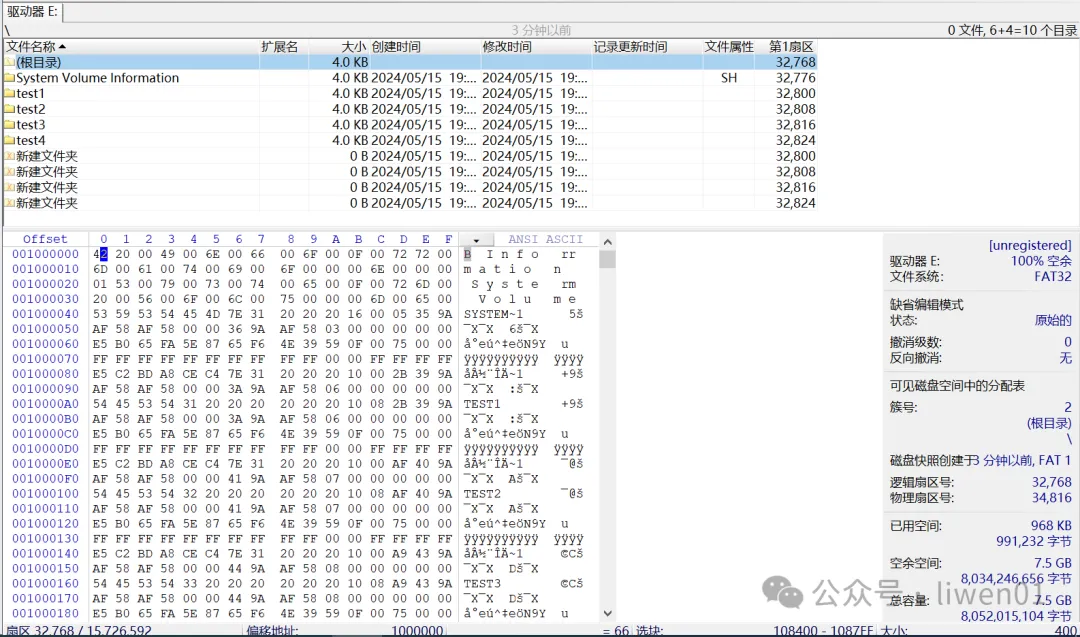
Task: Click the folder icon beside test1
Action: (x=10, y=94)
